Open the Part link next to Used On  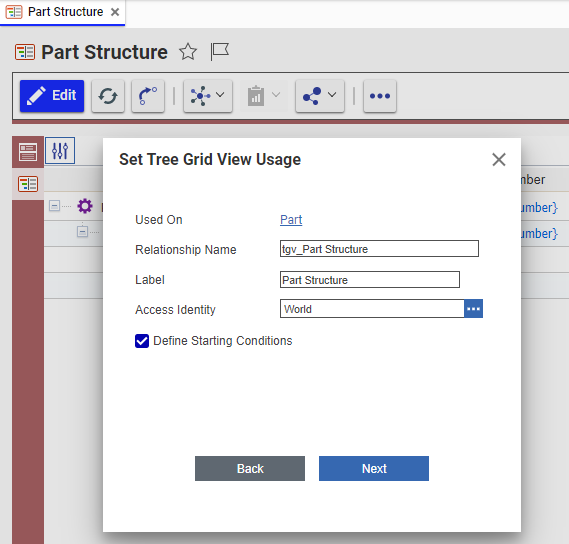point(291,220)
